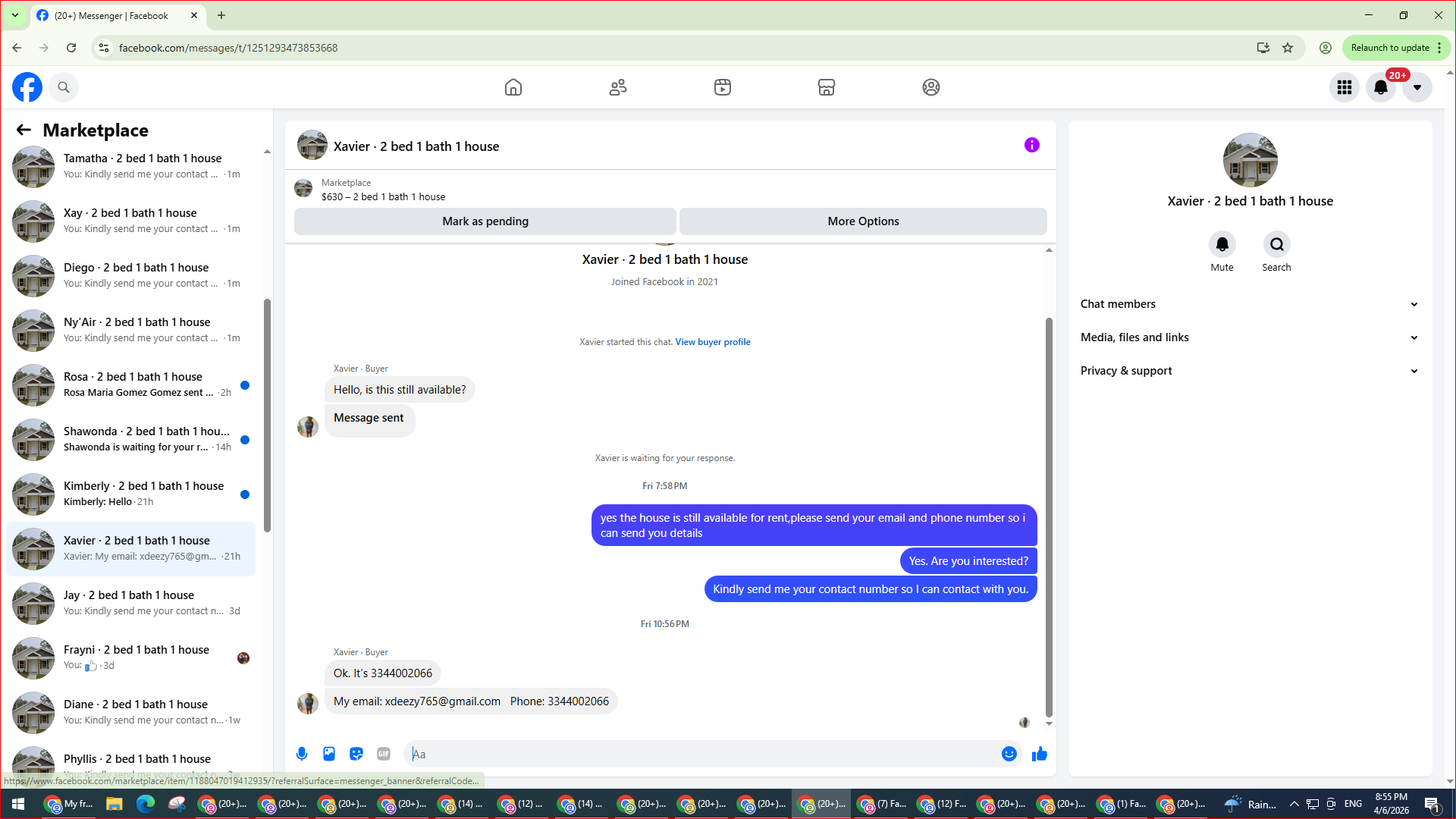1456x819 pixels.
Task: Click the conversation list scrollbar
Action: [267, 416]
